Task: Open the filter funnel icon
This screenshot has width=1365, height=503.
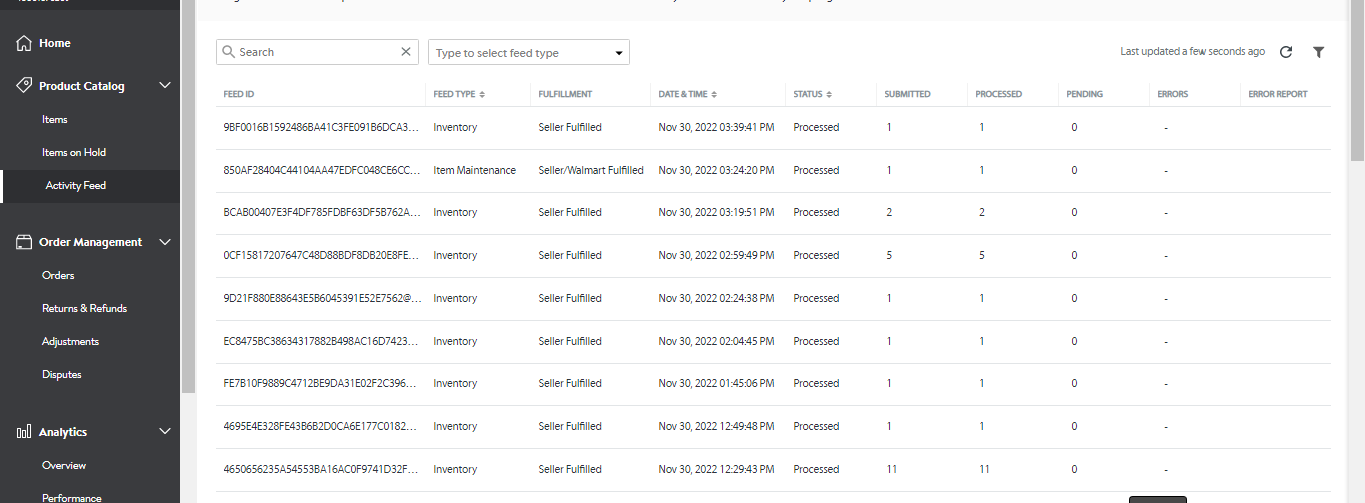Action: (x=1318, y=52)
